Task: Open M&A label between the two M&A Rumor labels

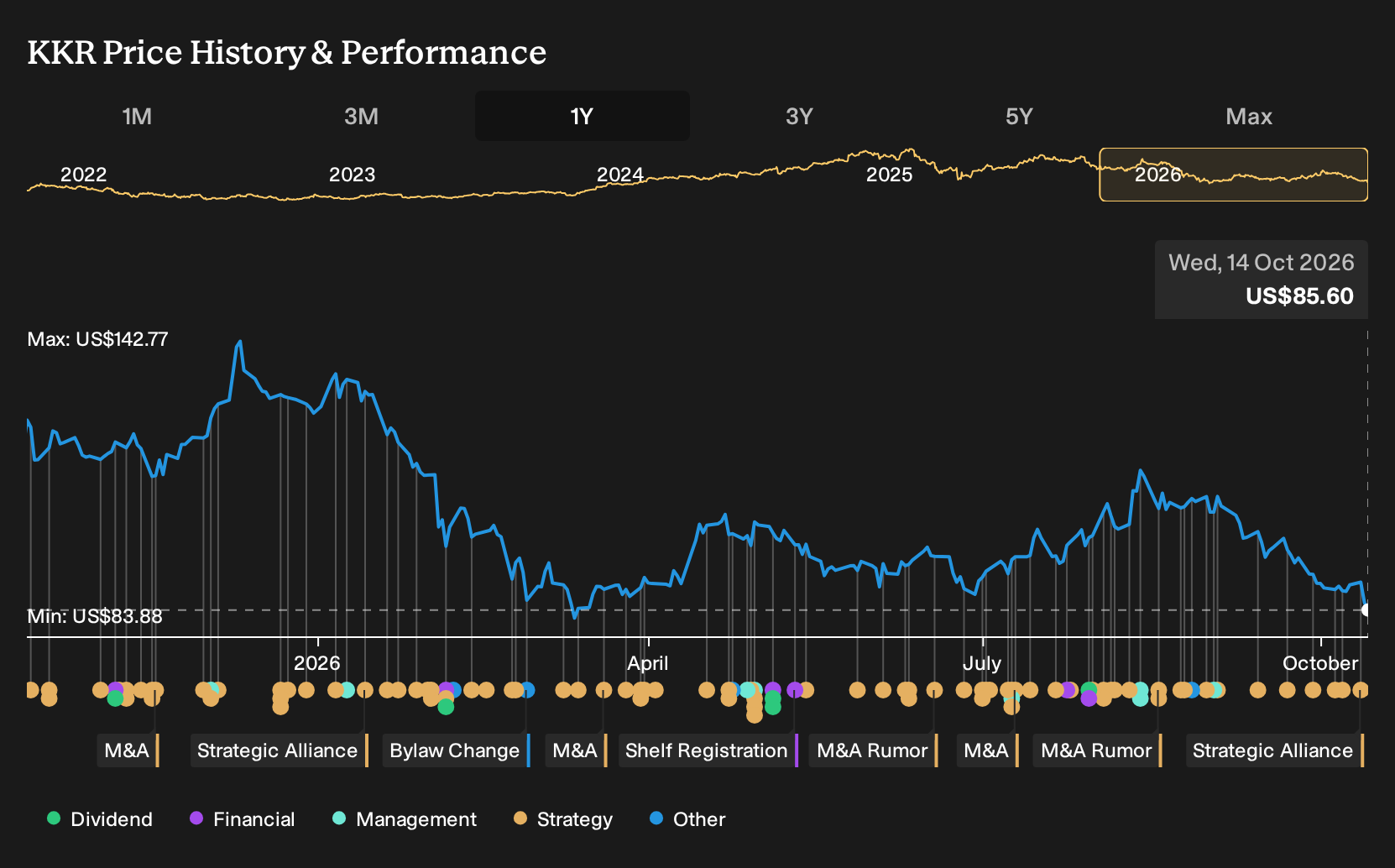Action: [987, 750]
